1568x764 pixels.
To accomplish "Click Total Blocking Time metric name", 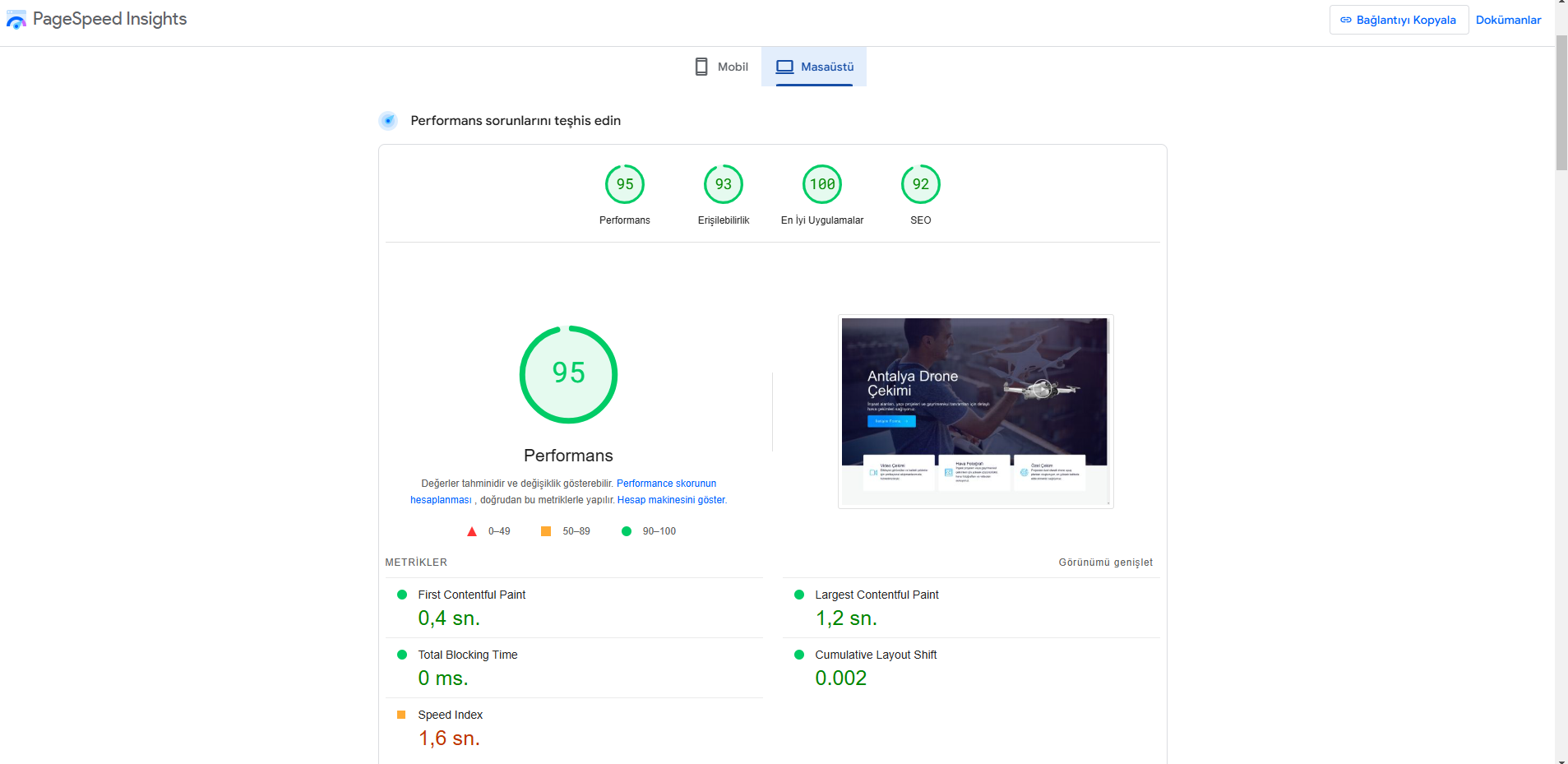I will 467,655.
